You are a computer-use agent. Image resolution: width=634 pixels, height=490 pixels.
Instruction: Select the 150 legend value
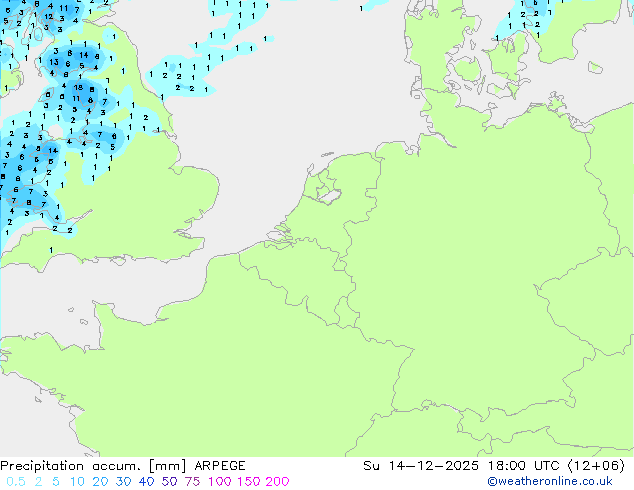pos(249,482)
